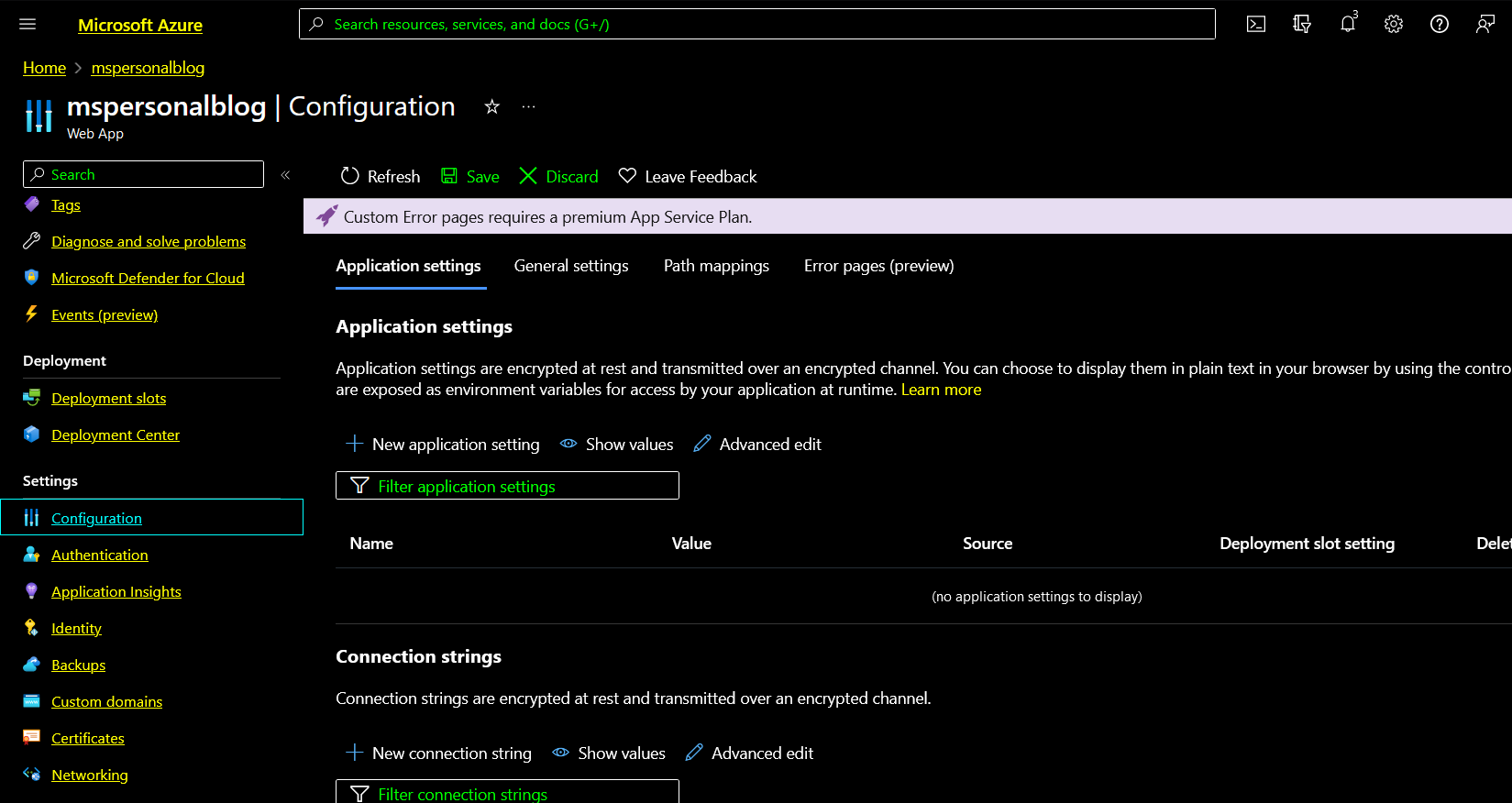Open Advanced edit for connection strings
The height and width of the screenshot is (803, 1512).
click(749, 753)
